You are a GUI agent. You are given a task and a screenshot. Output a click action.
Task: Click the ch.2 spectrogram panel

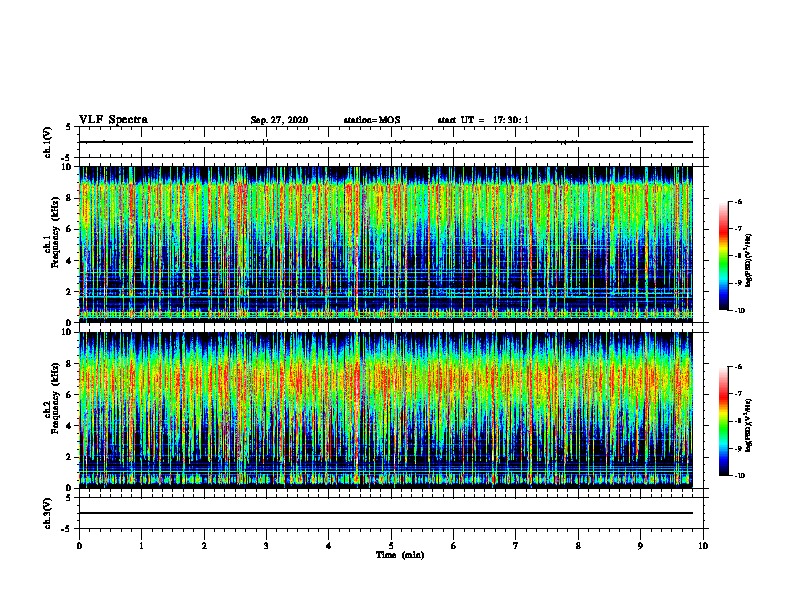(386, 410)
